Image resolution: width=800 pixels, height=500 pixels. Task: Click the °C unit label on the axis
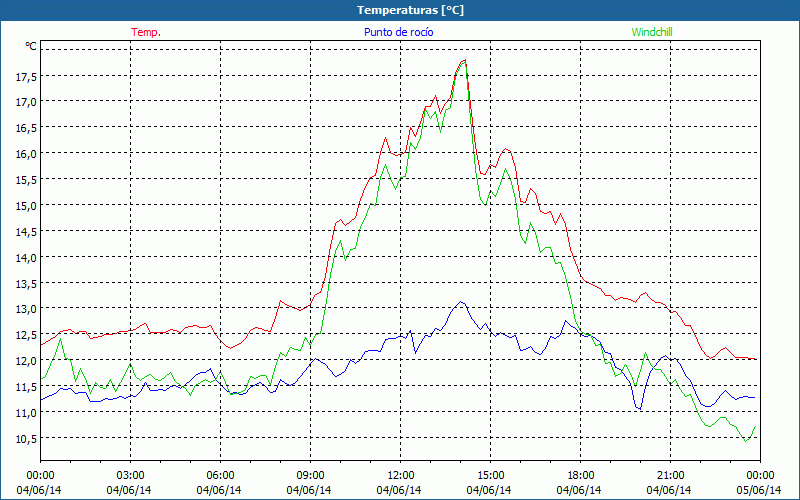point(31,46)
